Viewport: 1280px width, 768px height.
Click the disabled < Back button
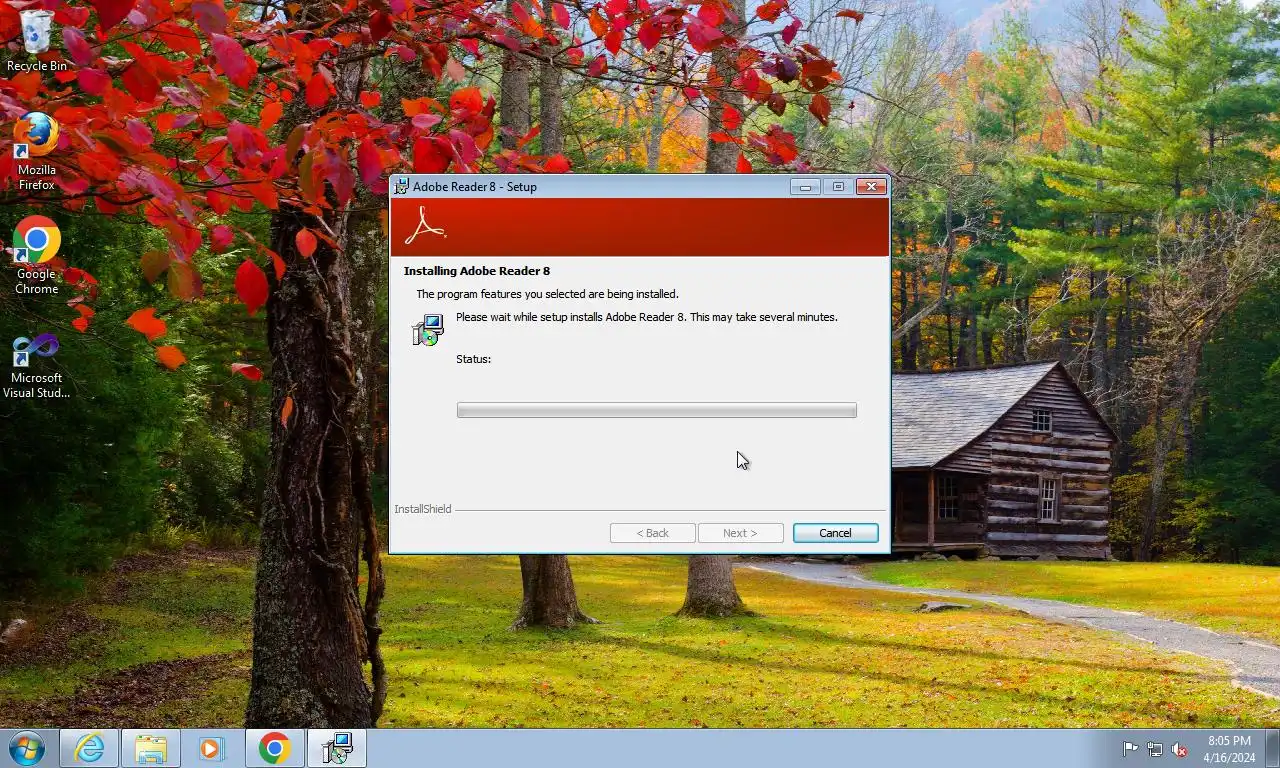[652, 533]
